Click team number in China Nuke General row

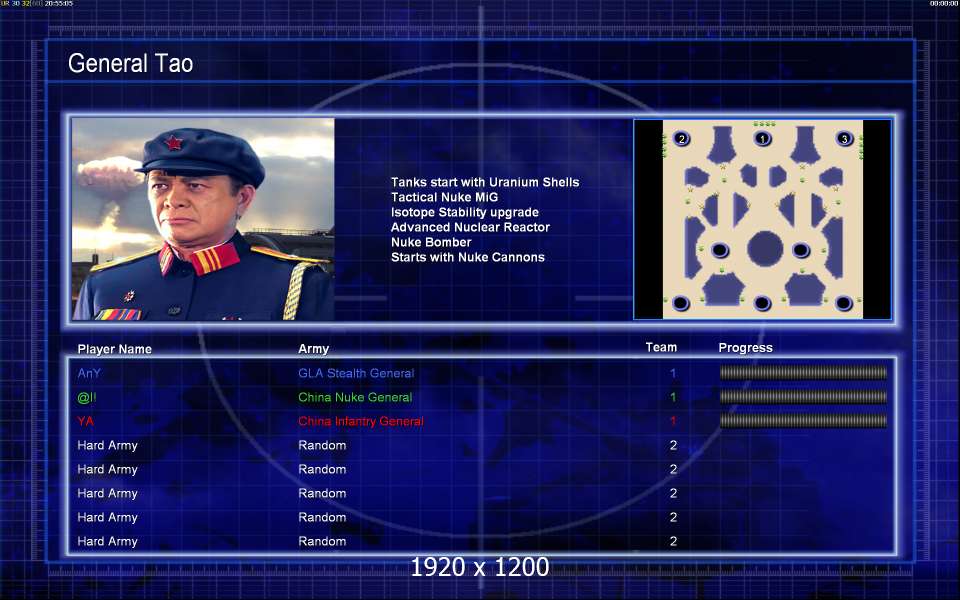[x=673, y=397]
